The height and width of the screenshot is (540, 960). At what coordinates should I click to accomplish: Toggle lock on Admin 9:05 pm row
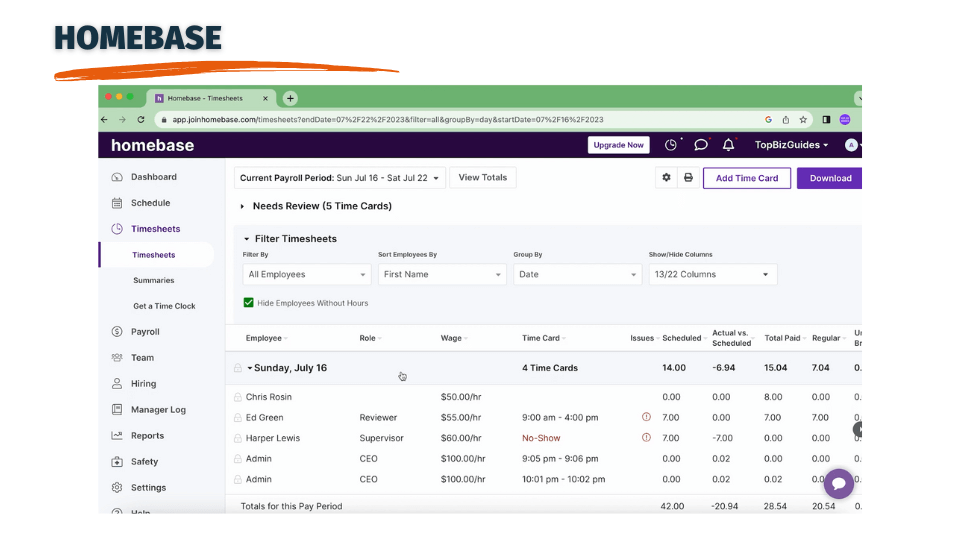tap(238, 459)
